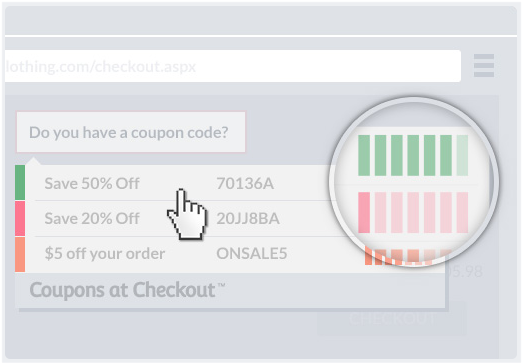Click the orange rating bars under magnifier
The image size is (523, 364).
(x=407, y=257)
